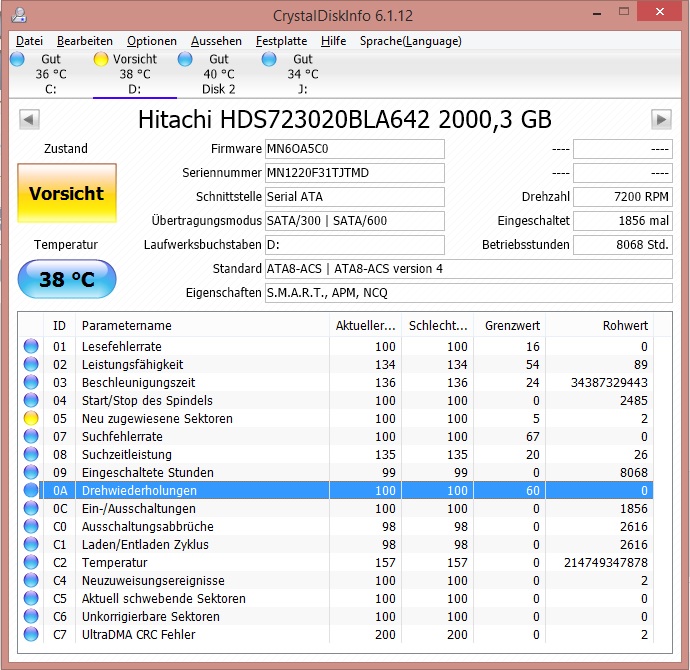690x670 pixels.
Task: Open the Optionen menu
Action: click(152, 41)
